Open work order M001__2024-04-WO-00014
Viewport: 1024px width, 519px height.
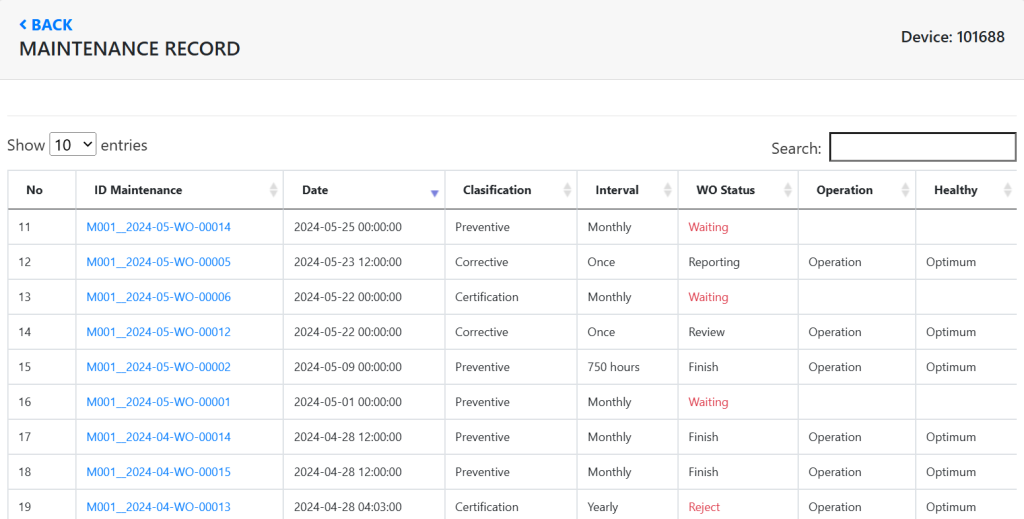point(158,437)
